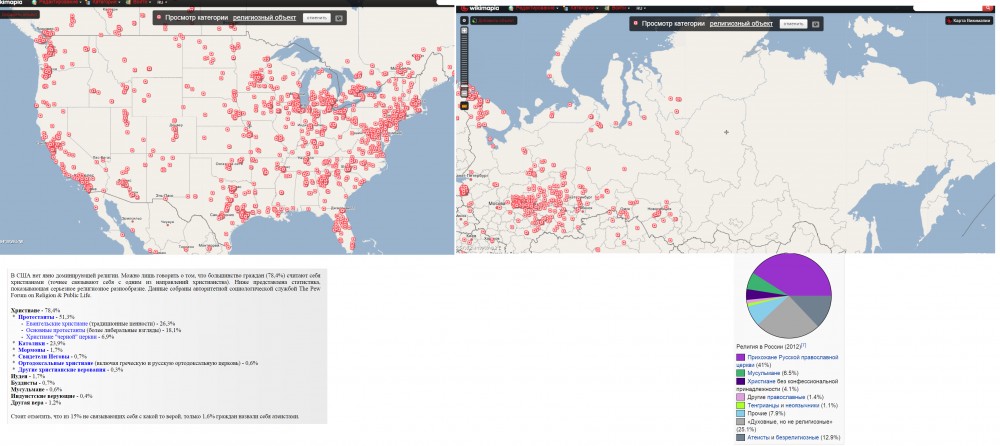Click the zoom-in plus button on the right map
The width and height of the screenshot is (1000, 446).
click(x=464, y=31)
